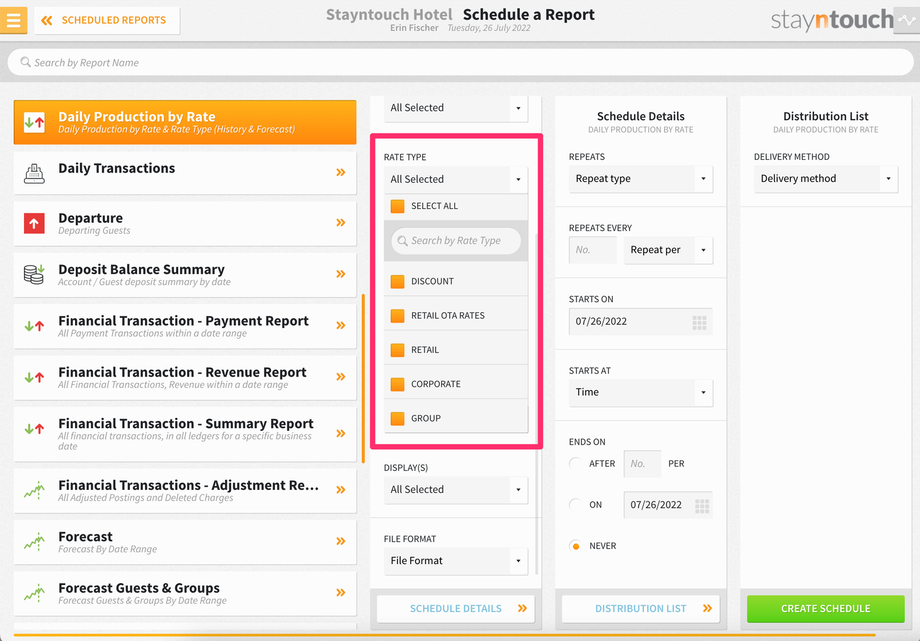The width and height of the screenshot is (920, 641).
Task: Open the Starts On calendar icon
Action: (x=699, y=322)
